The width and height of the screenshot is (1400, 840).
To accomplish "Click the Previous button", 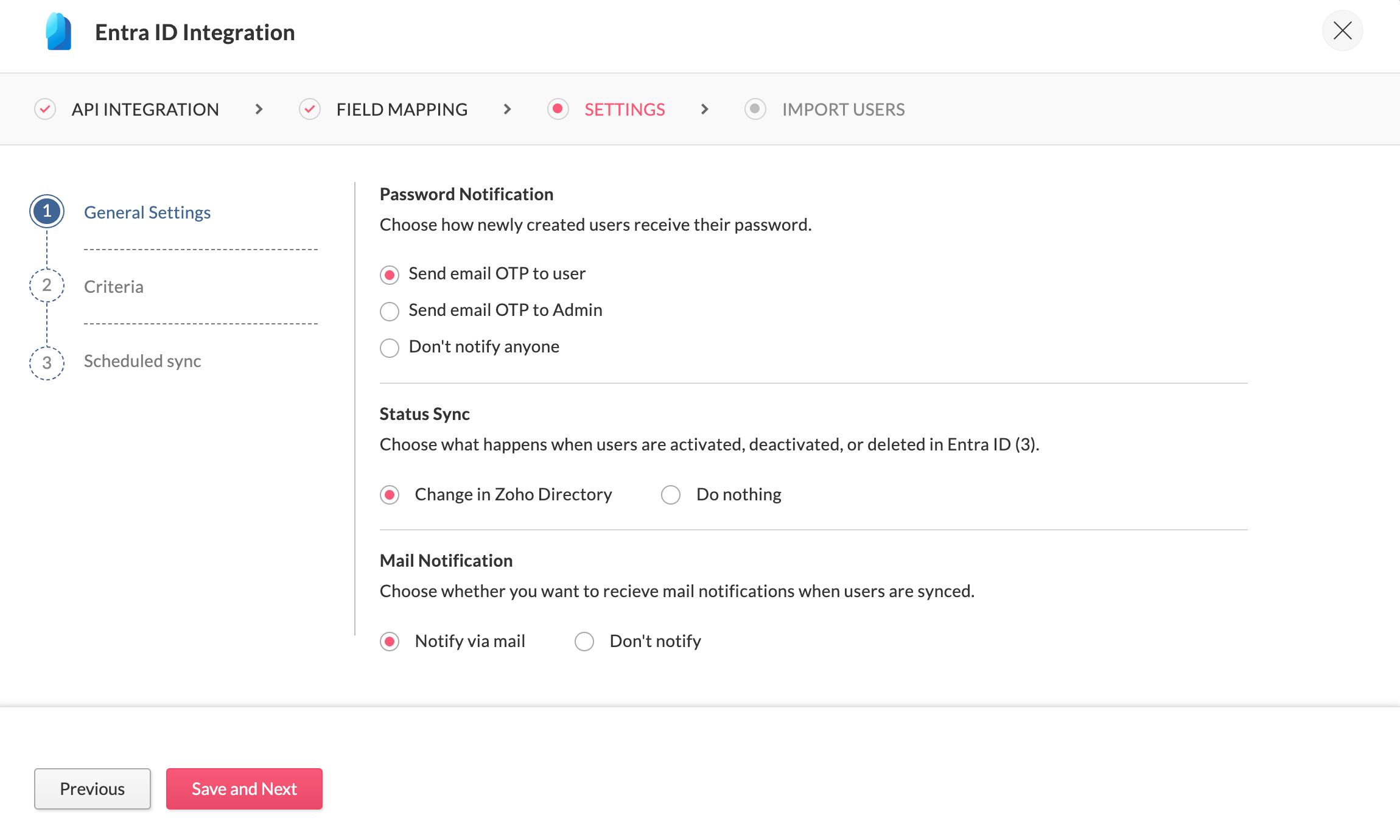I will pyautogui.click(x=93, y=789).
